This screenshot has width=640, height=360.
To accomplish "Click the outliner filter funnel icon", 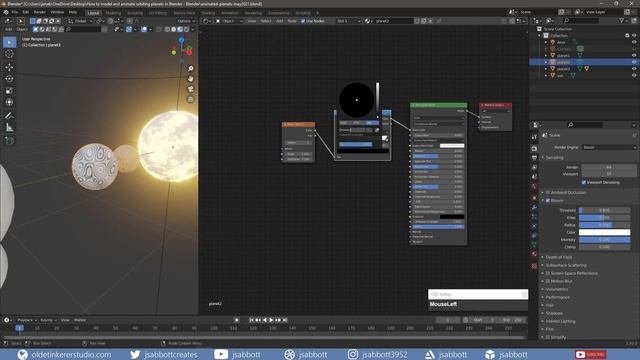I will pos(622,20).
